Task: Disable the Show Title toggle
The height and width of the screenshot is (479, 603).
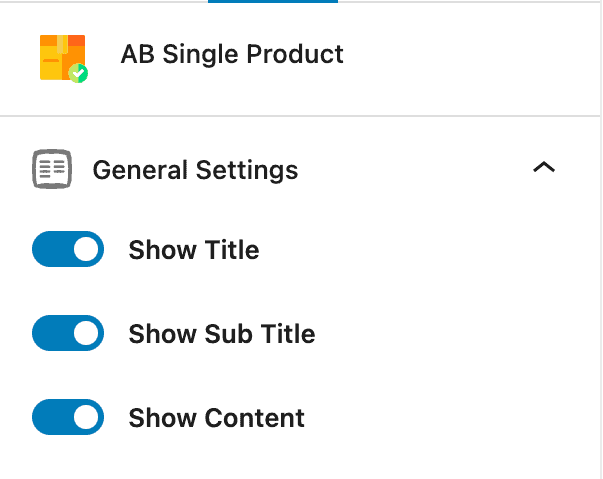Action: click(x=68, y=249)
